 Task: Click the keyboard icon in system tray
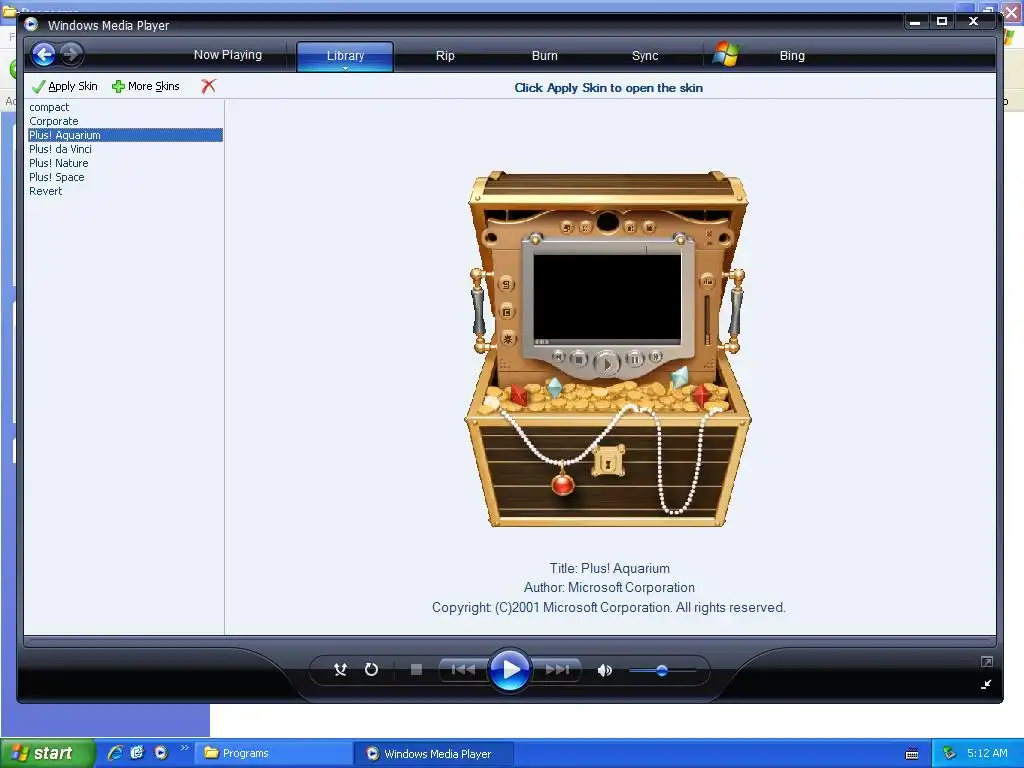912,754
